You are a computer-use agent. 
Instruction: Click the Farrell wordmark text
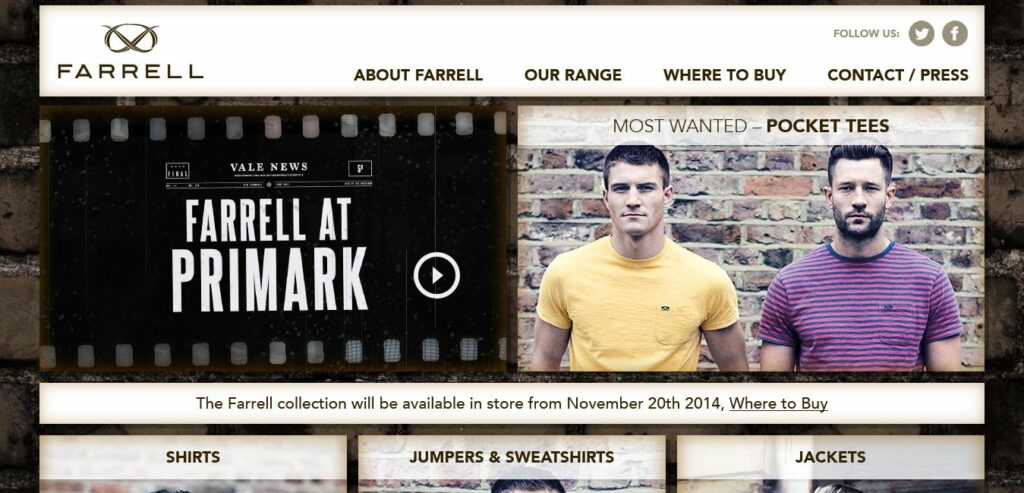[x=131, y=71]
